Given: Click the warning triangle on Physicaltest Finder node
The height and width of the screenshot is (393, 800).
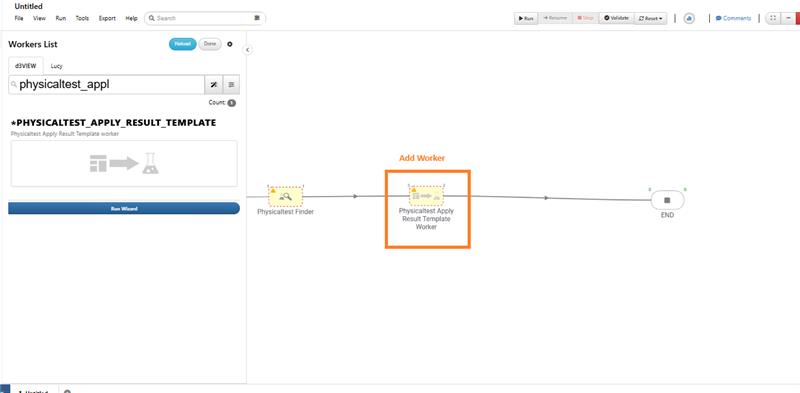Looking at the screenshot, I should (272, 190).
